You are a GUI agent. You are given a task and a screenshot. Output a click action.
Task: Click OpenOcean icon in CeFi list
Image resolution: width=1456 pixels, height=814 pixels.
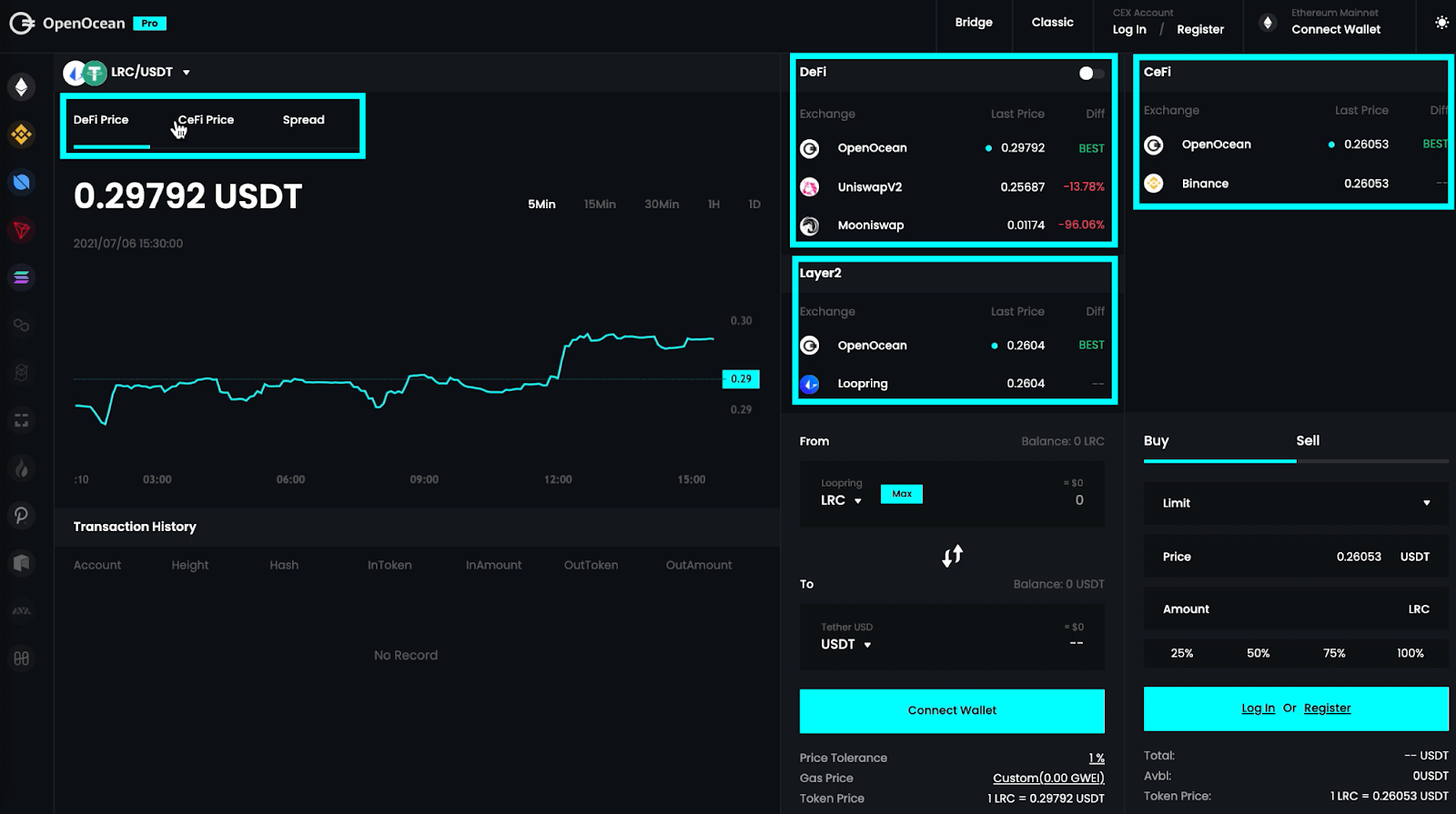click(x=1154, y=145)
